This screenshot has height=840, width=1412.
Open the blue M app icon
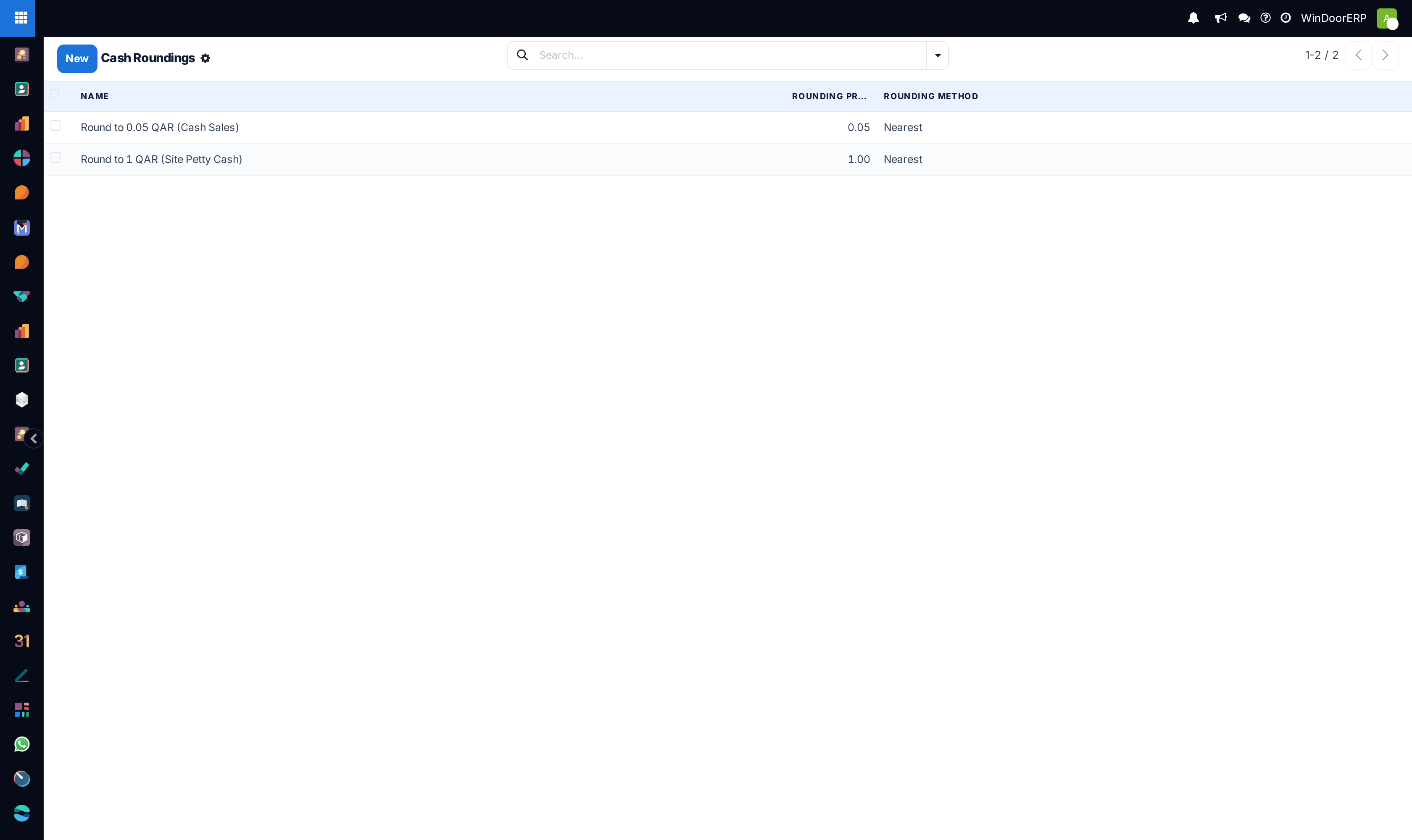click(21, 228)
